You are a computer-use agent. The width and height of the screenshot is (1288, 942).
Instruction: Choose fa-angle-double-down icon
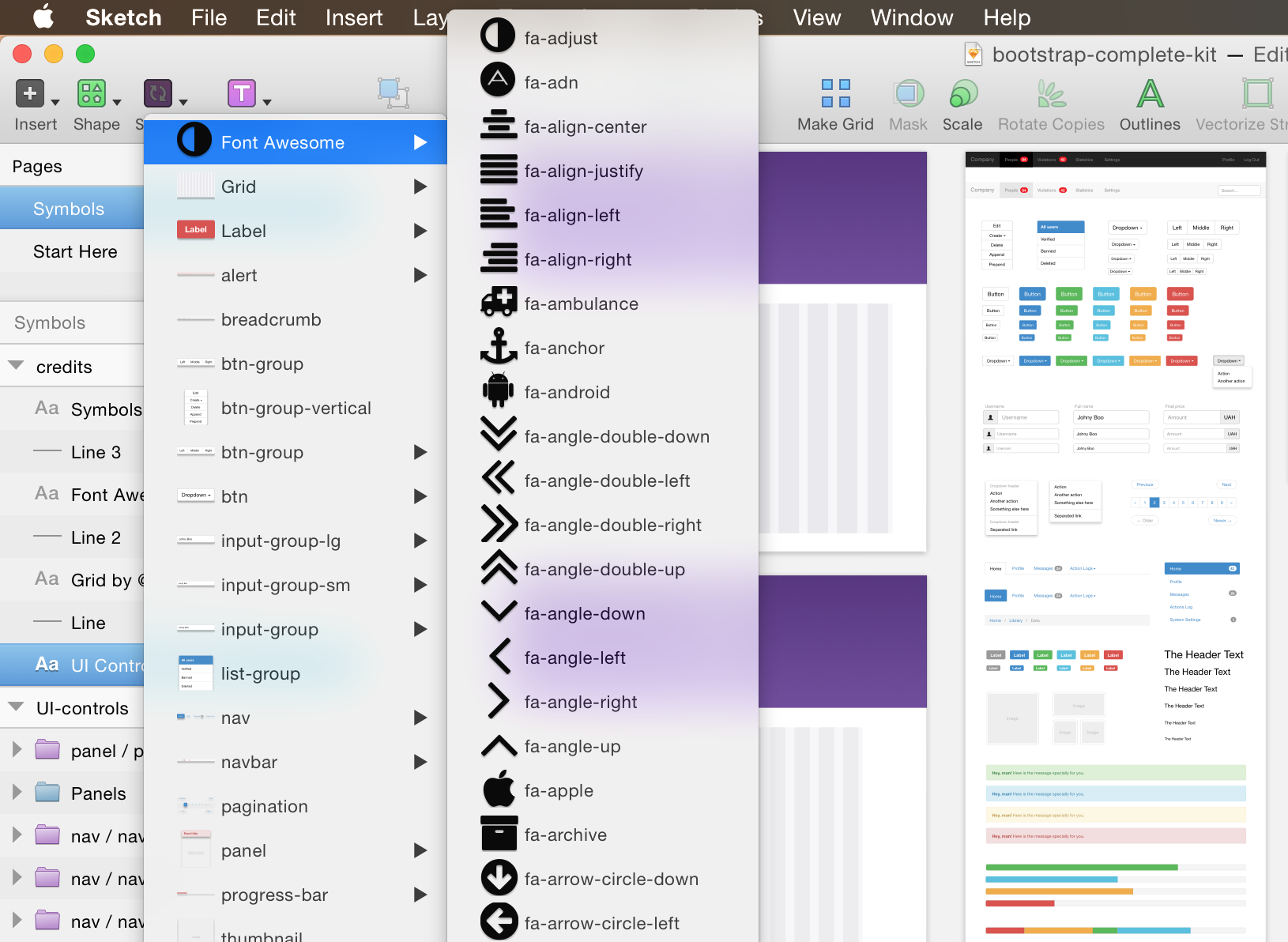pyautogui.click(x=603, y=436)
